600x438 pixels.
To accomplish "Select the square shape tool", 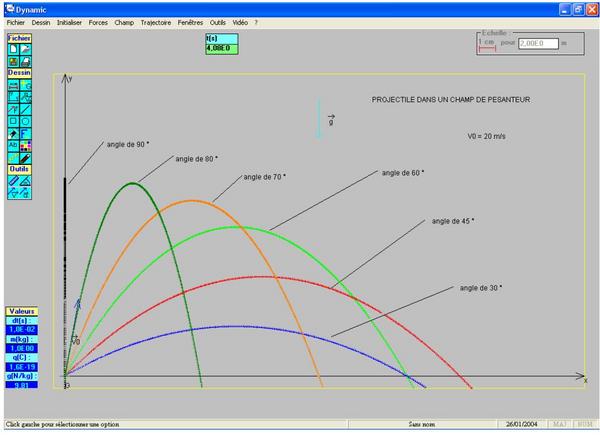I will (13, 122).
